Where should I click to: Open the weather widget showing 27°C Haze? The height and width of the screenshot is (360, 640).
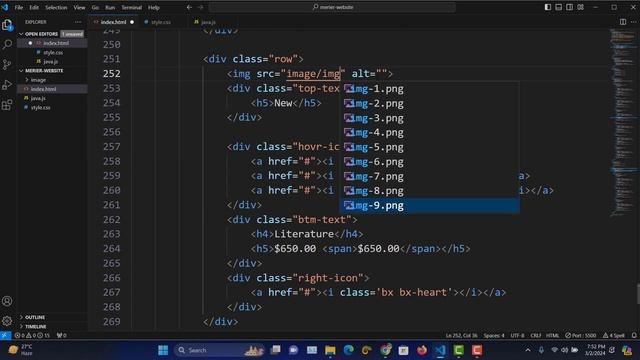coord(20,350)
